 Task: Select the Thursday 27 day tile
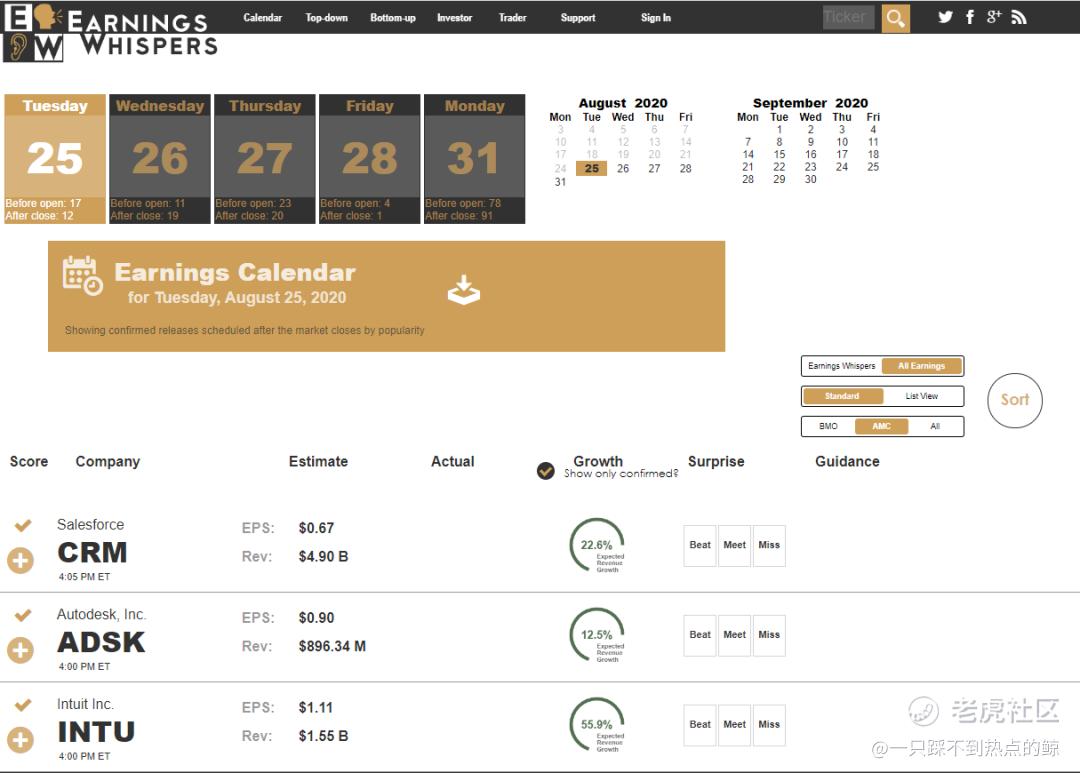point(264,158)
